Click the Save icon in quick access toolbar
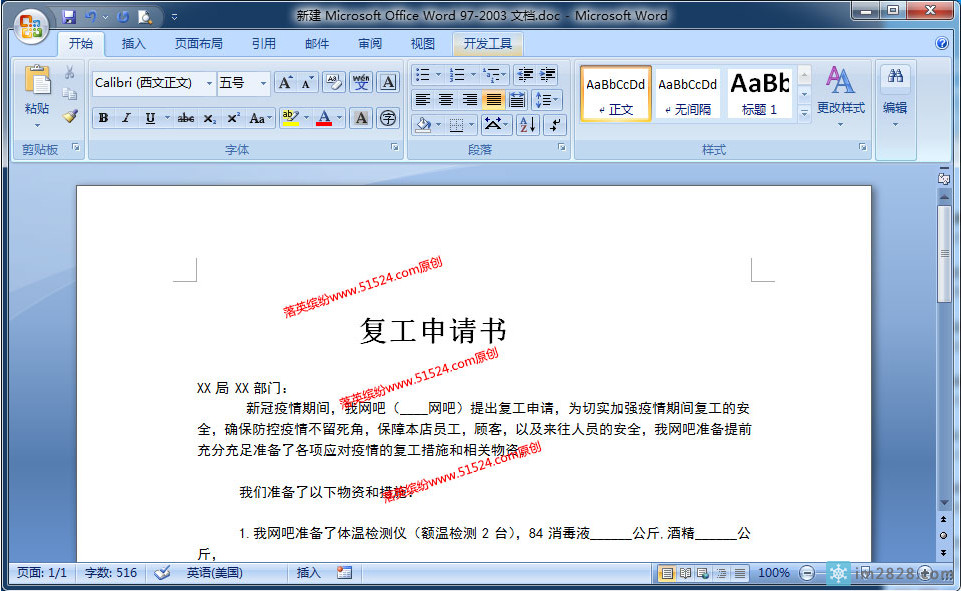The width and height of the screenshot is (961, 591). (69, 17)
